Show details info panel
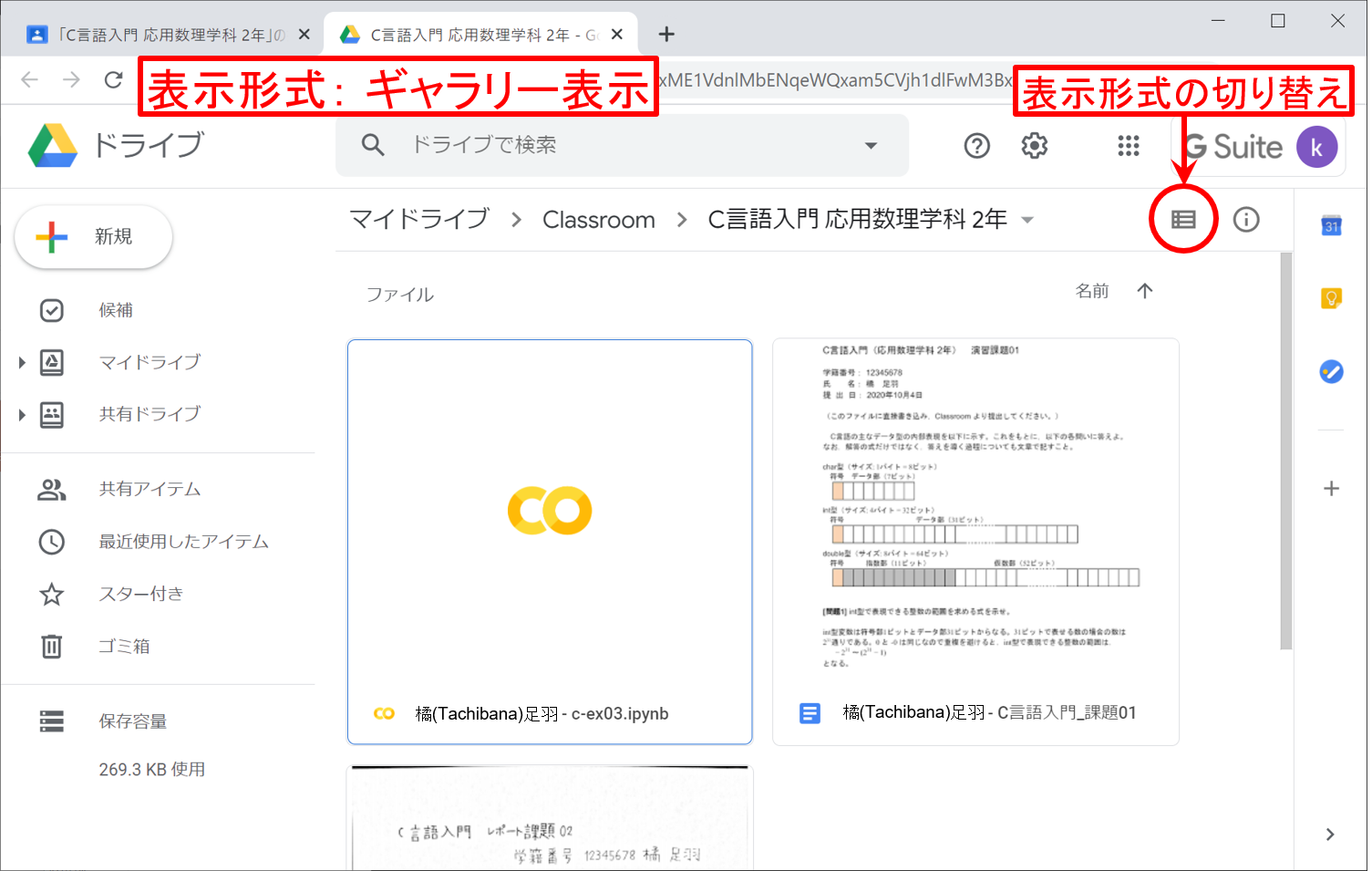Image resolution: width=1372 pixels, height=871 pixels. click(1246, 219)
